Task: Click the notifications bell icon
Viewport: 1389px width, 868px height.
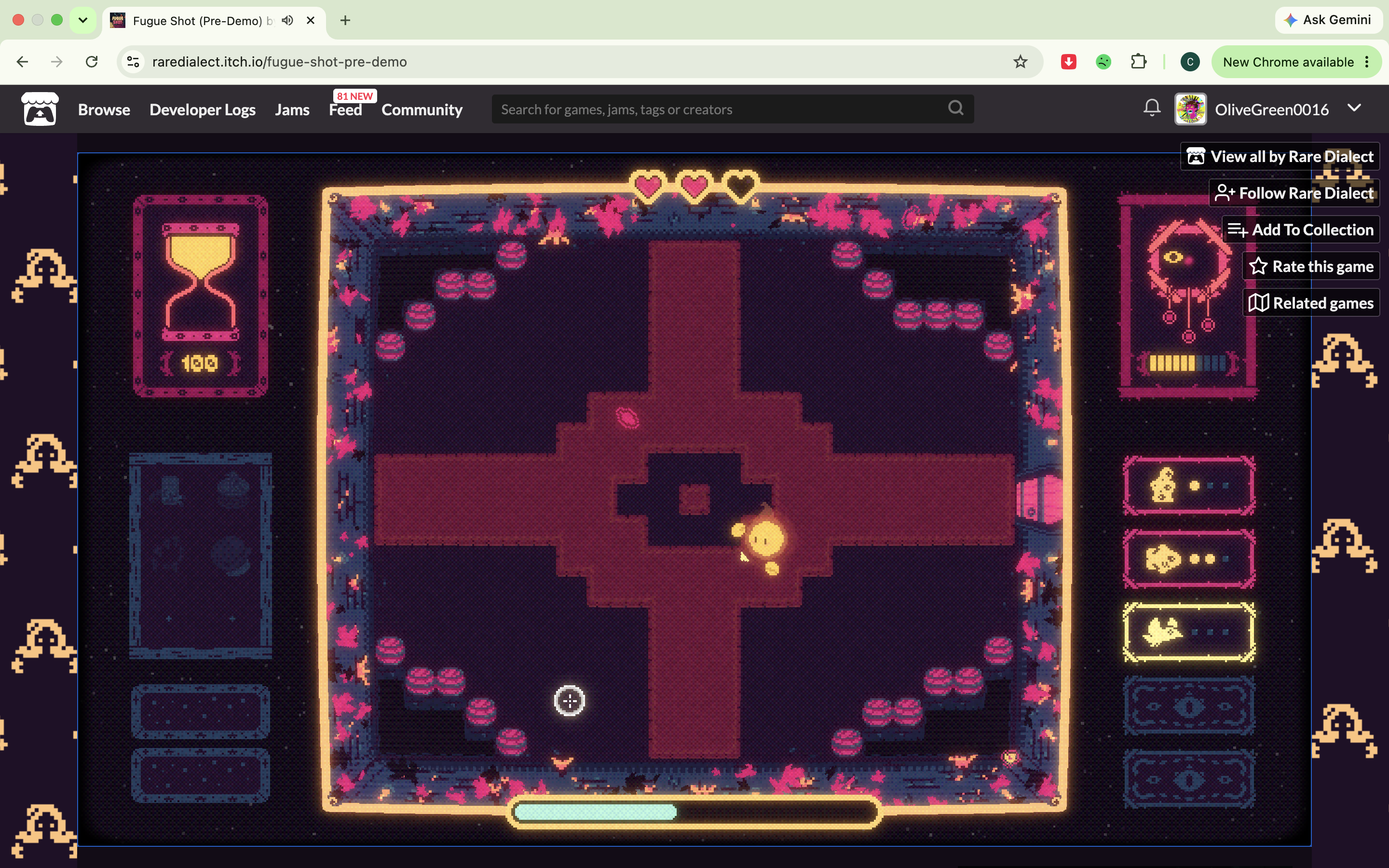Action: click(1151, 108)
